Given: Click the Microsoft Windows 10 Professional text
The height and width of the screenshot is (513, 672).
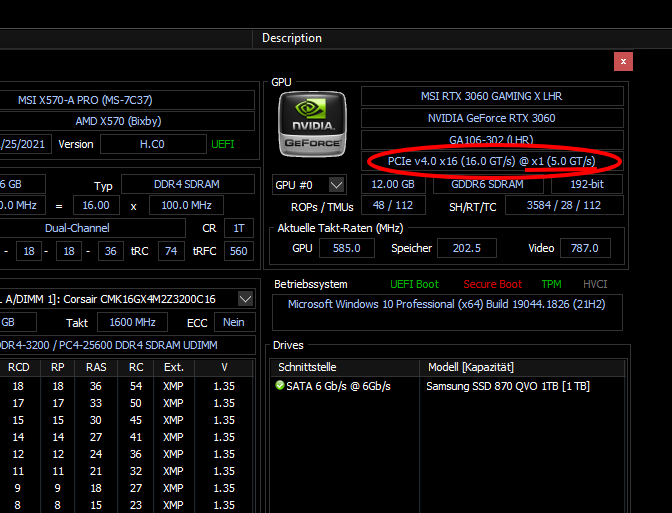Looking at the screenshot, I should pyautogui.click(x=447, y=304).
